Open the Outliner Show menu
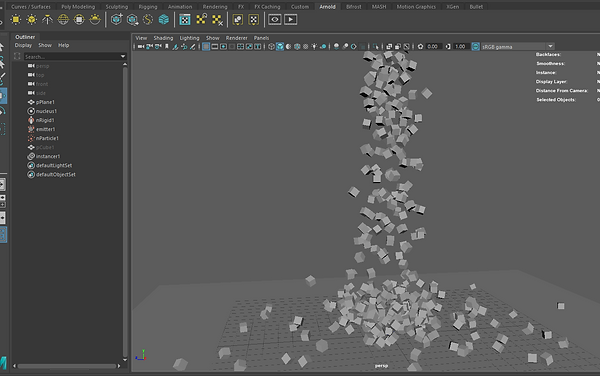600x376 pixels. pos(45,45)
